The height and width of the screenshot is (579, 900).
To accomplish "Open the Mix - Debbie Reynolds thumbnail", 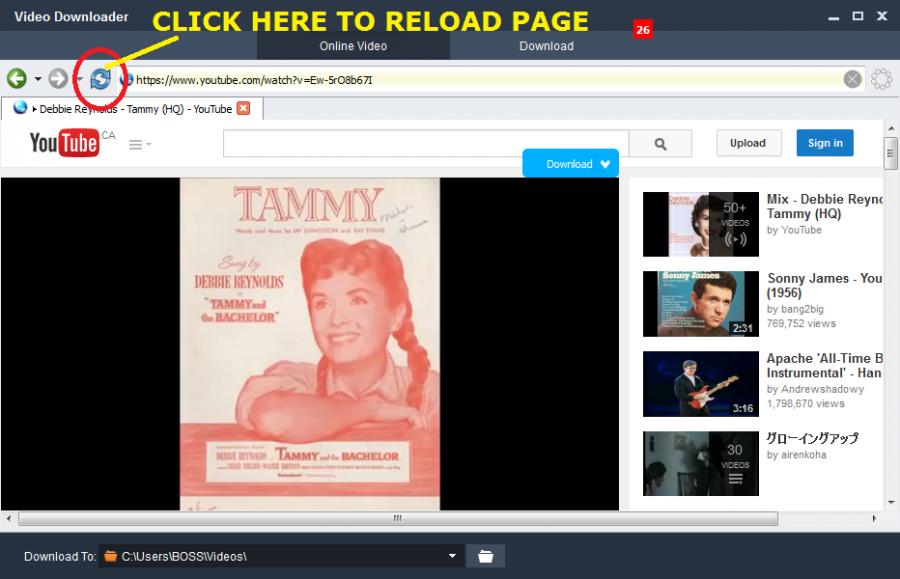I will coord(701,224).
